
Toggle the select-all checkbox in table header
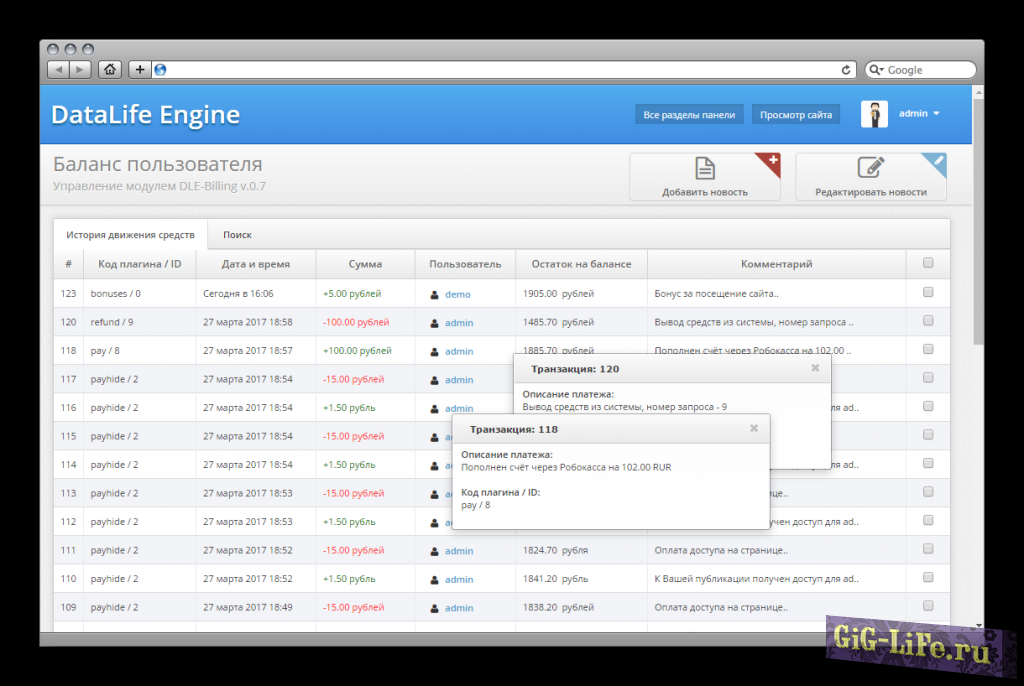coord(928,263)
